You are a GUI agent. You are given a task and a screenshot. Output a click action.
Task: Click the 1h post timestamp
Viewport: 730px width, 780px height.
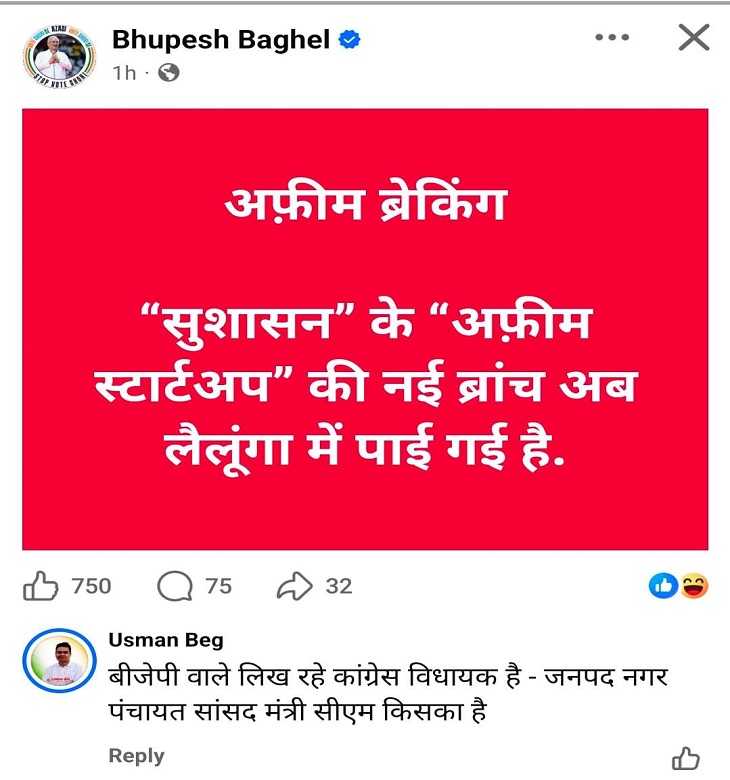tap(124, 73)
